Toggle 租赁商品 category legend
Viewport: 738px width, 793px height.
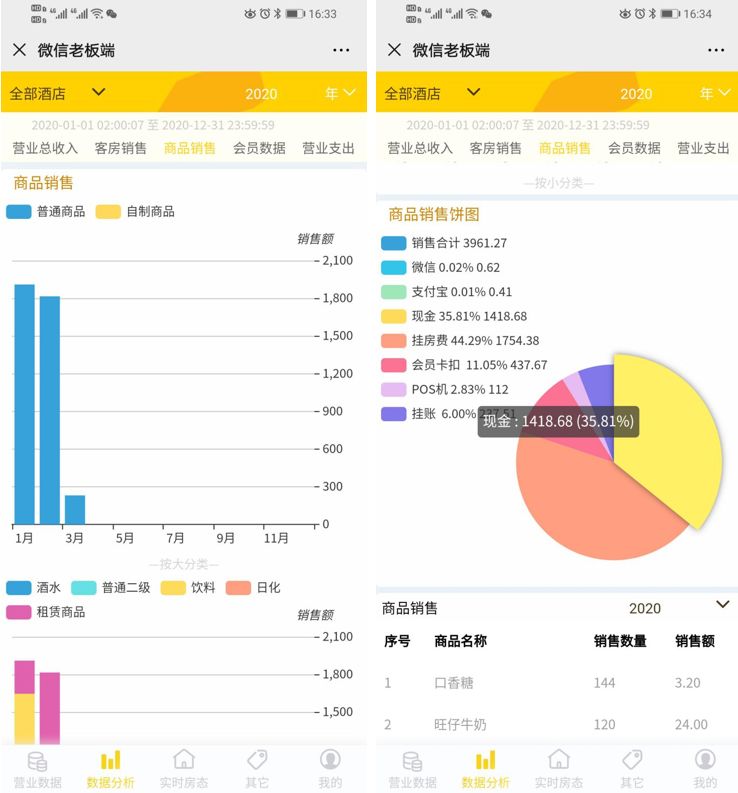(x=46, y=612)
